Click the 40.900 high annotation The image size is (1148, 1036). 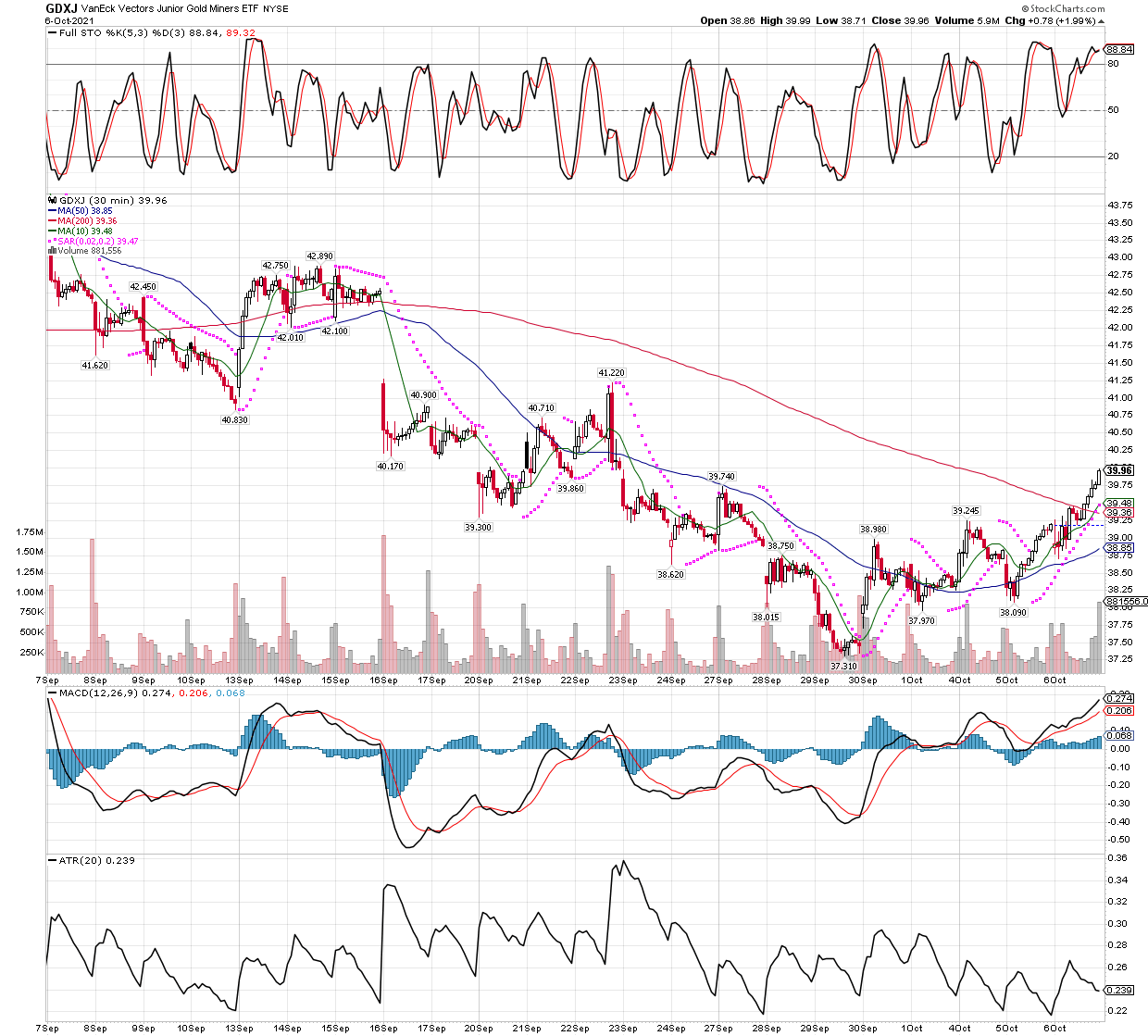coord(423,395)
